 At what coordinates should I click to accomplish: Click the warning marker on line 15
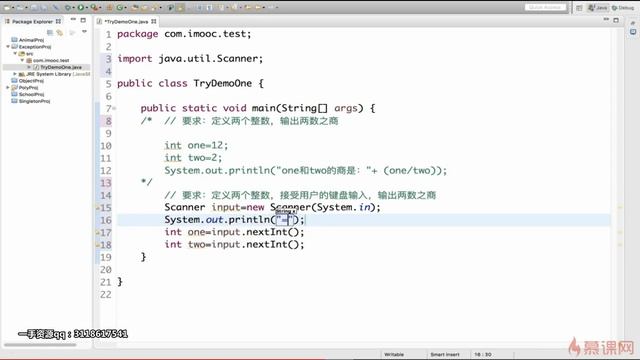point(98,207)
